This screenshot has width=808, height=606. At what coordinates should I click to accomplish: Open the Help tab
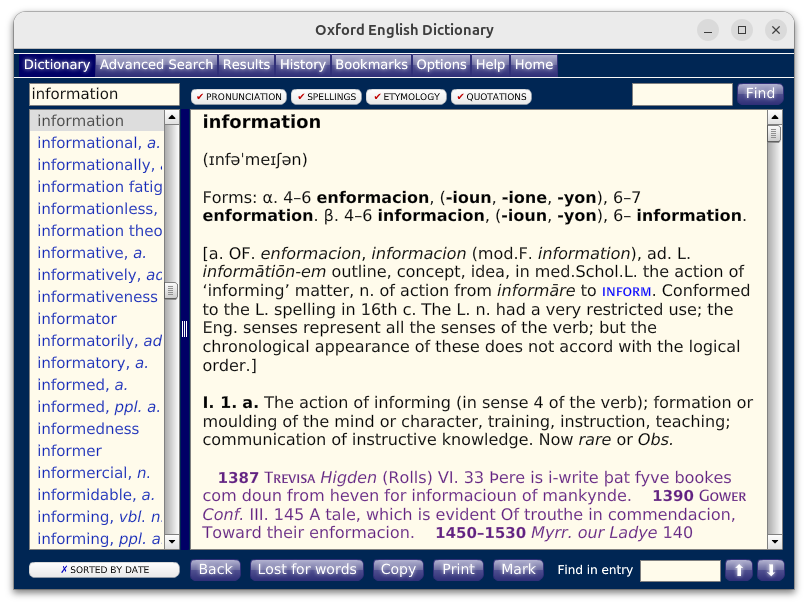tap(490, 64)
